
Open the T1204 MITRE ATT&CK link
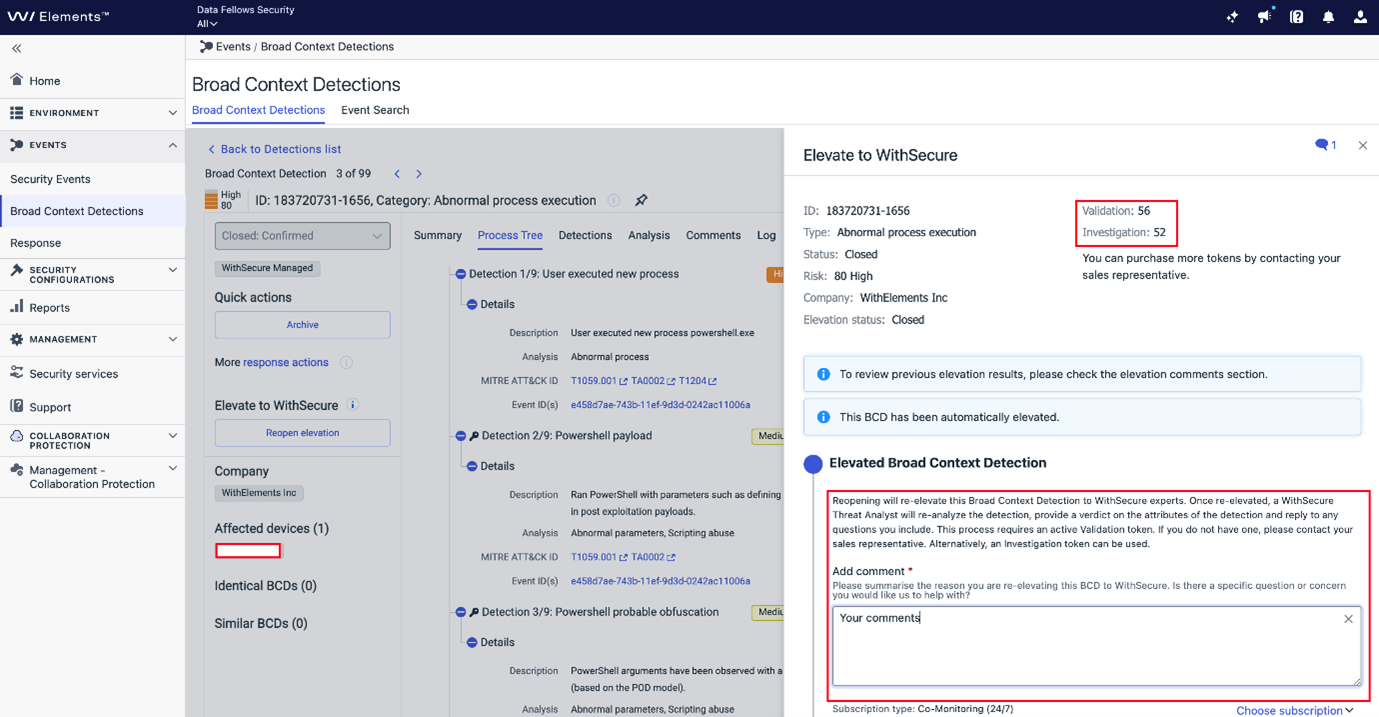coord(697,381)
